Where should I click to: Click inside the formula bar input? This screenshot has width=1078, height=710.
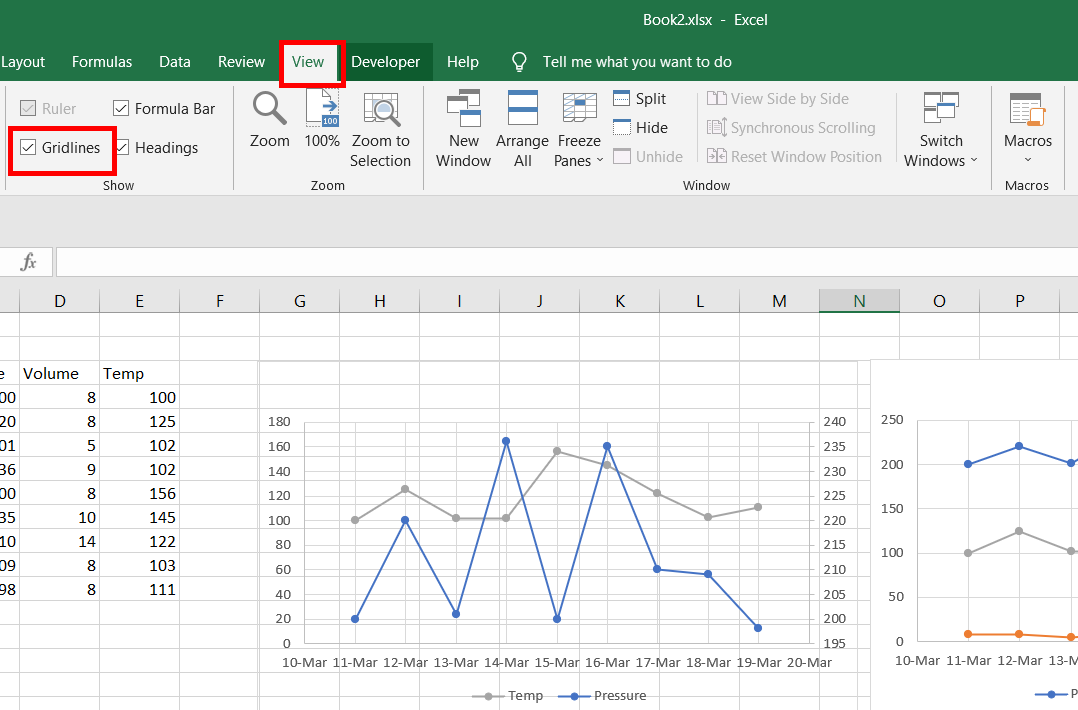[560, 262]
